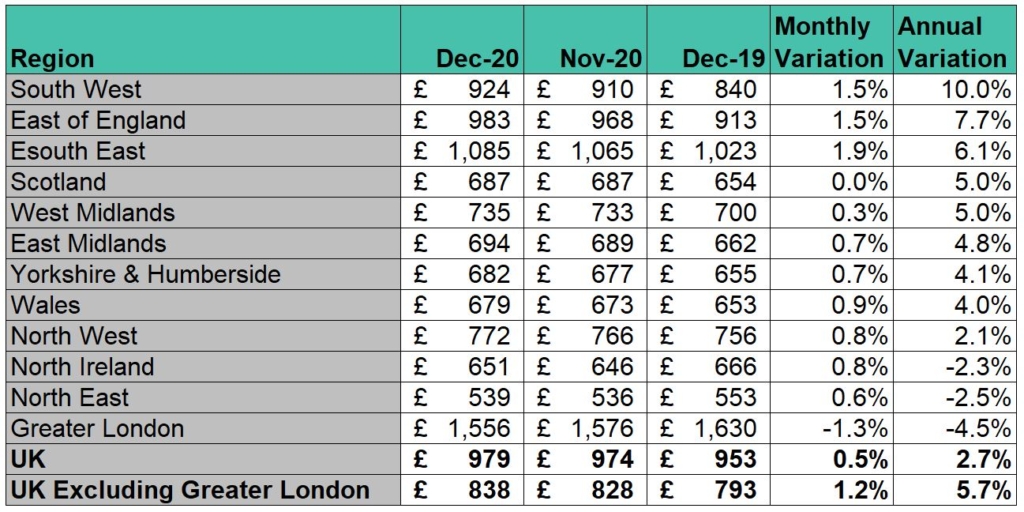Click the Dec-20 column header
The image size is (1024, 512).
(462, 40)
